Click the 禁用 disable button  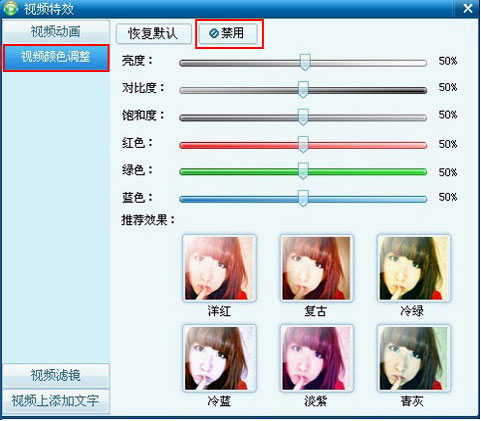(x=228, y=33)
